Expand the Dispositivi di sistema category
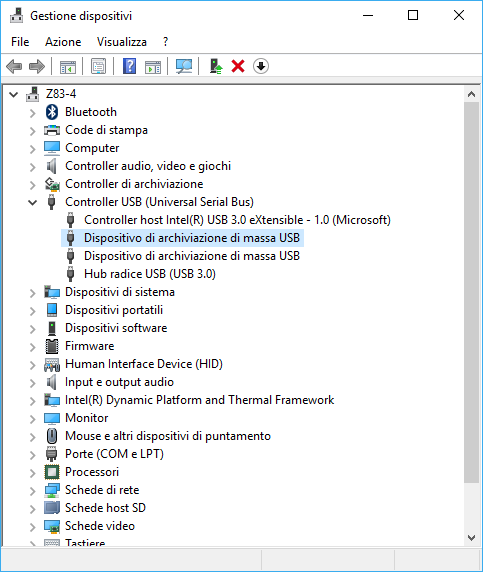 (32, 293)
